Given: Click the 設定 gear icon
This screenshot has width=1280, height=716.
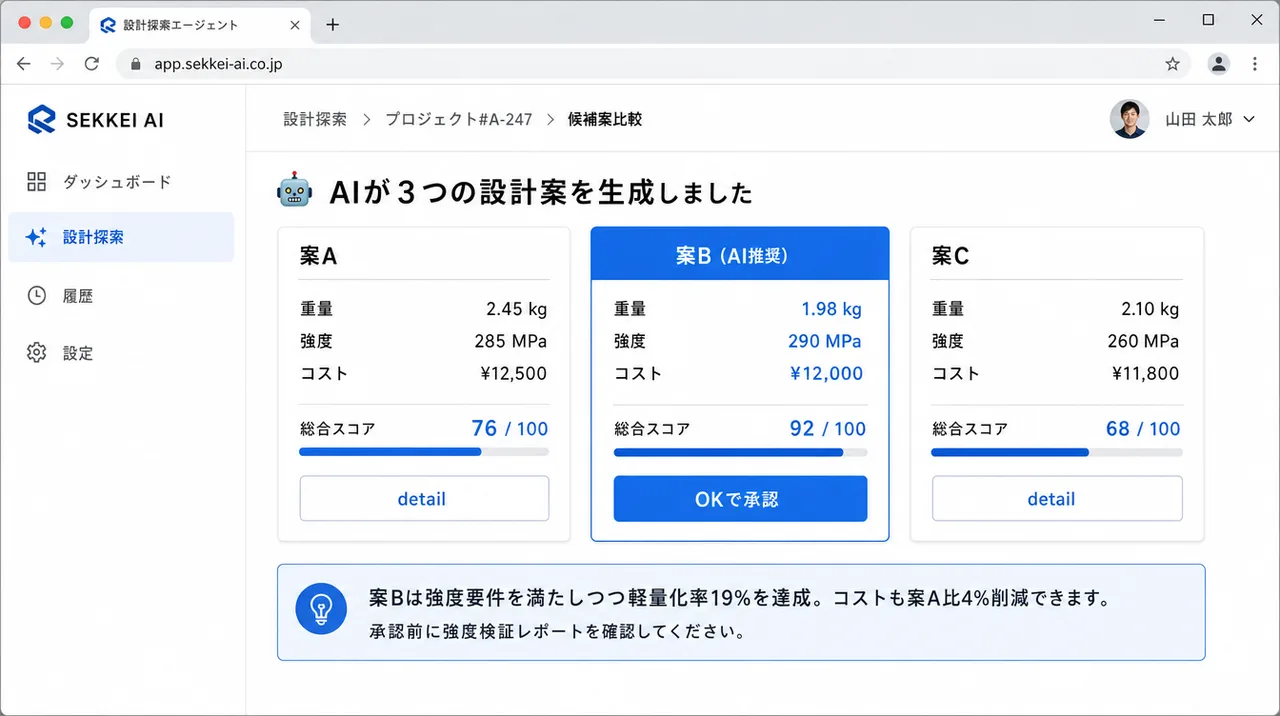Looking at the screenshot, I should click(37, 353).
